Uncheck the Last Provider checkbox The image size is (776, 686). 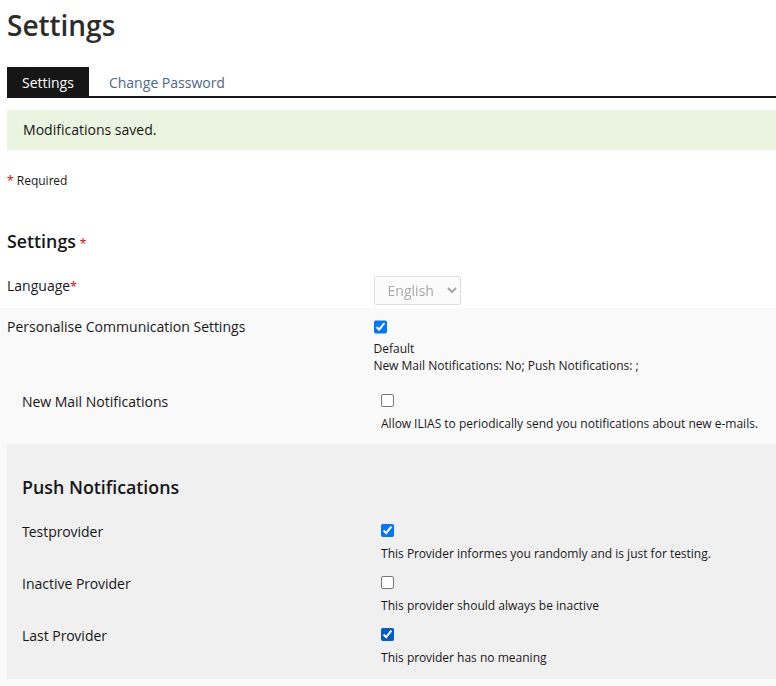coord(387,635)
